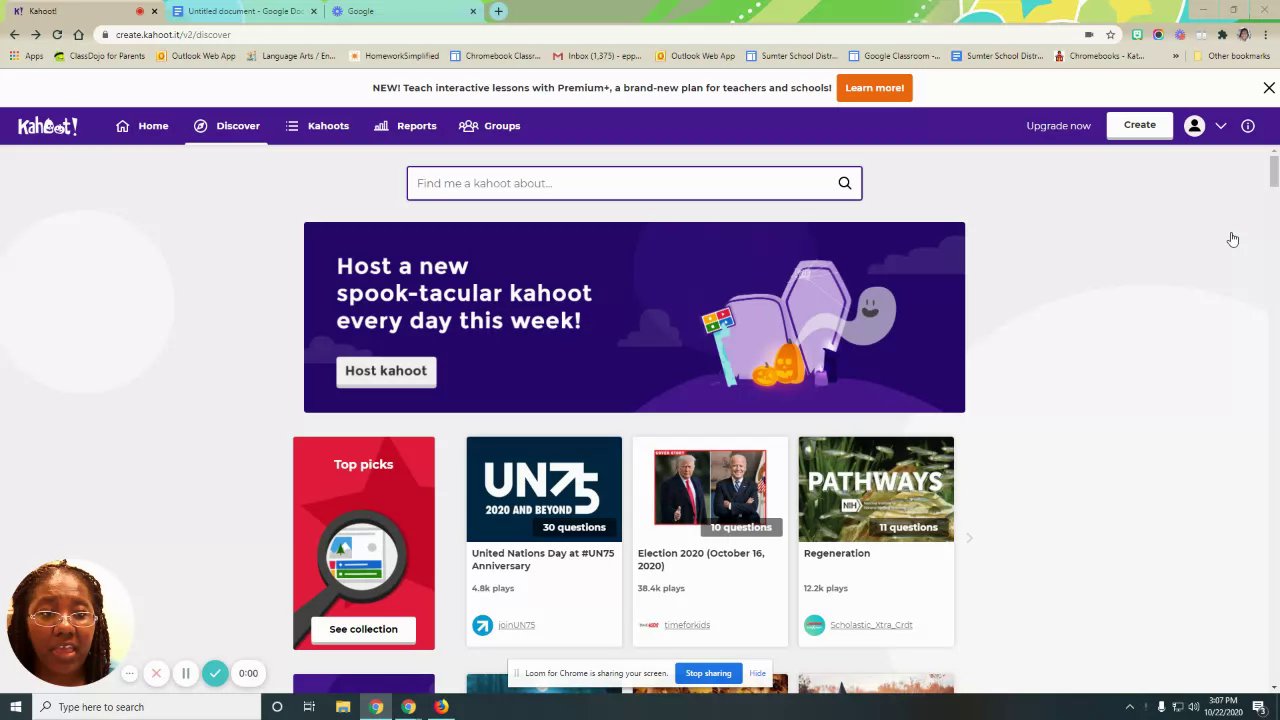Click the browser back arrow

pyautogui.click(x=14, y=35)
